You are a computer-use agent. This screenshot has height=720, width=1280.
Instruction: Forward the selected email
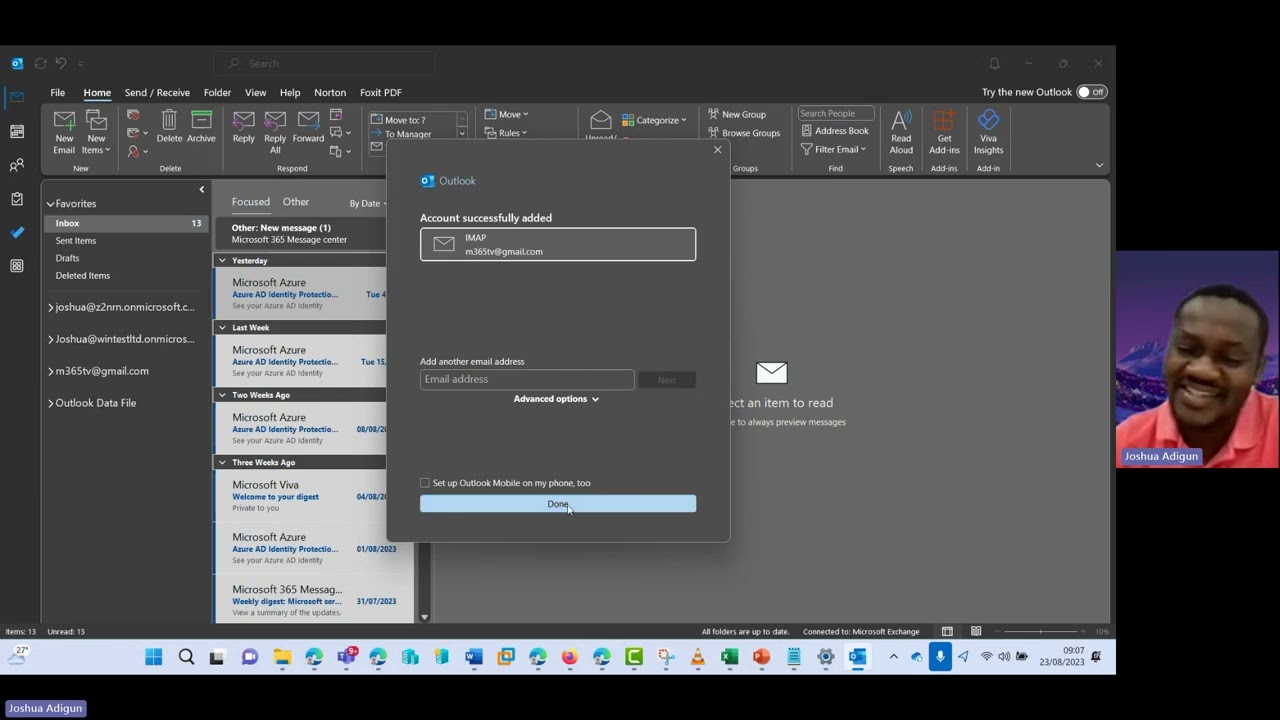coord(308,127)
